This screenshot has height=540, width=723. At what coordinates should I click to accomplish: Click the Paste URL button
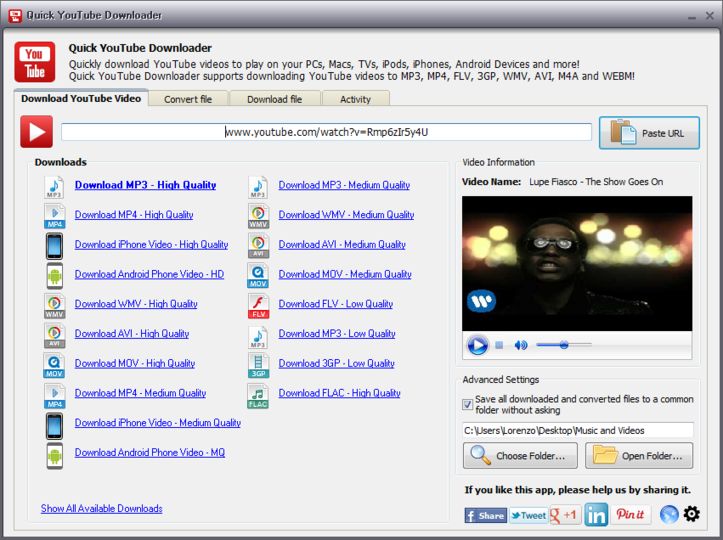coord(649,133)
